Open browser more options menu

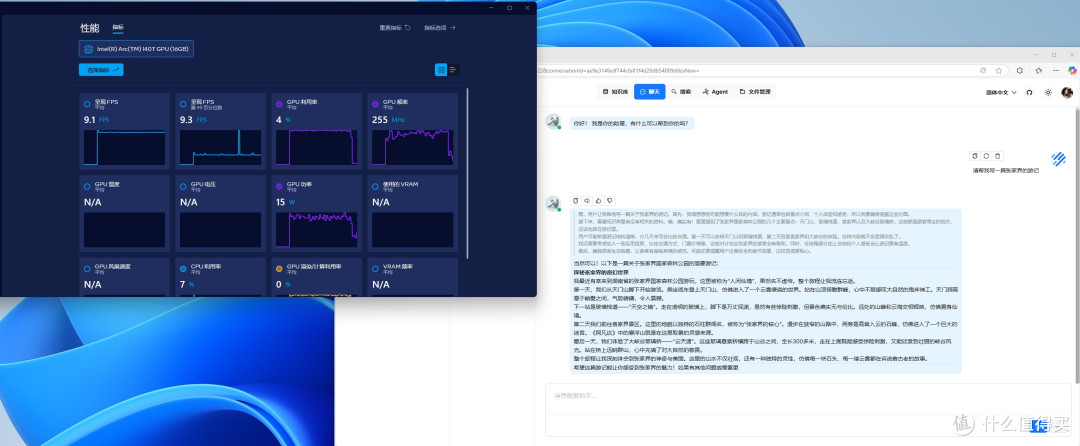pos(1056,70)
